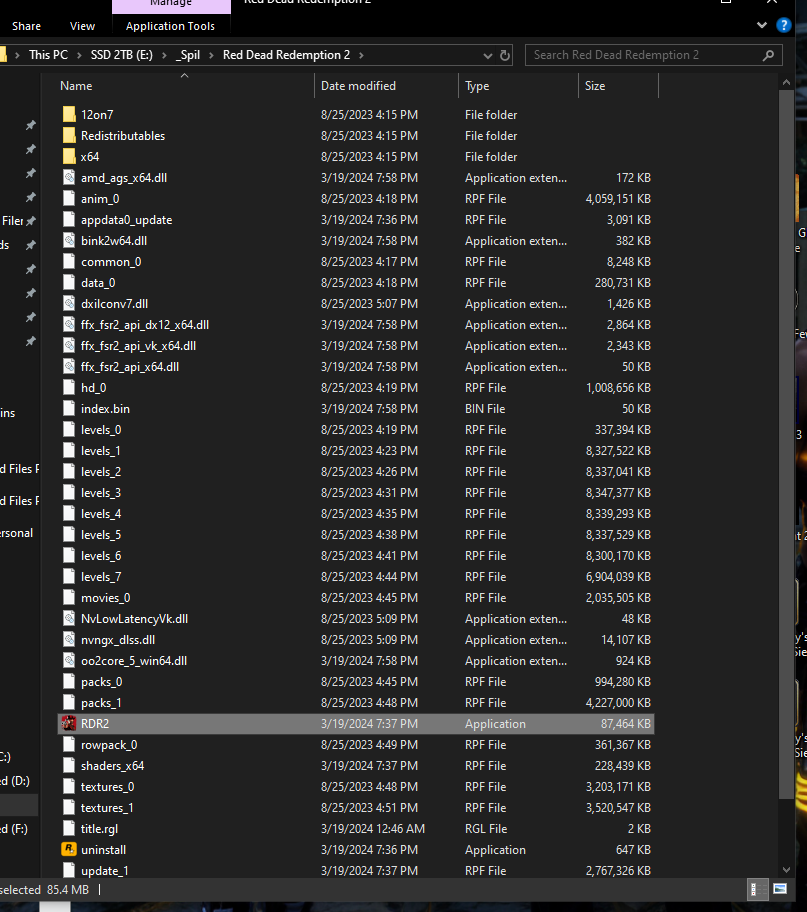
Task: Go to the _Spil breadcrumb folder
Action: [189, 55]
